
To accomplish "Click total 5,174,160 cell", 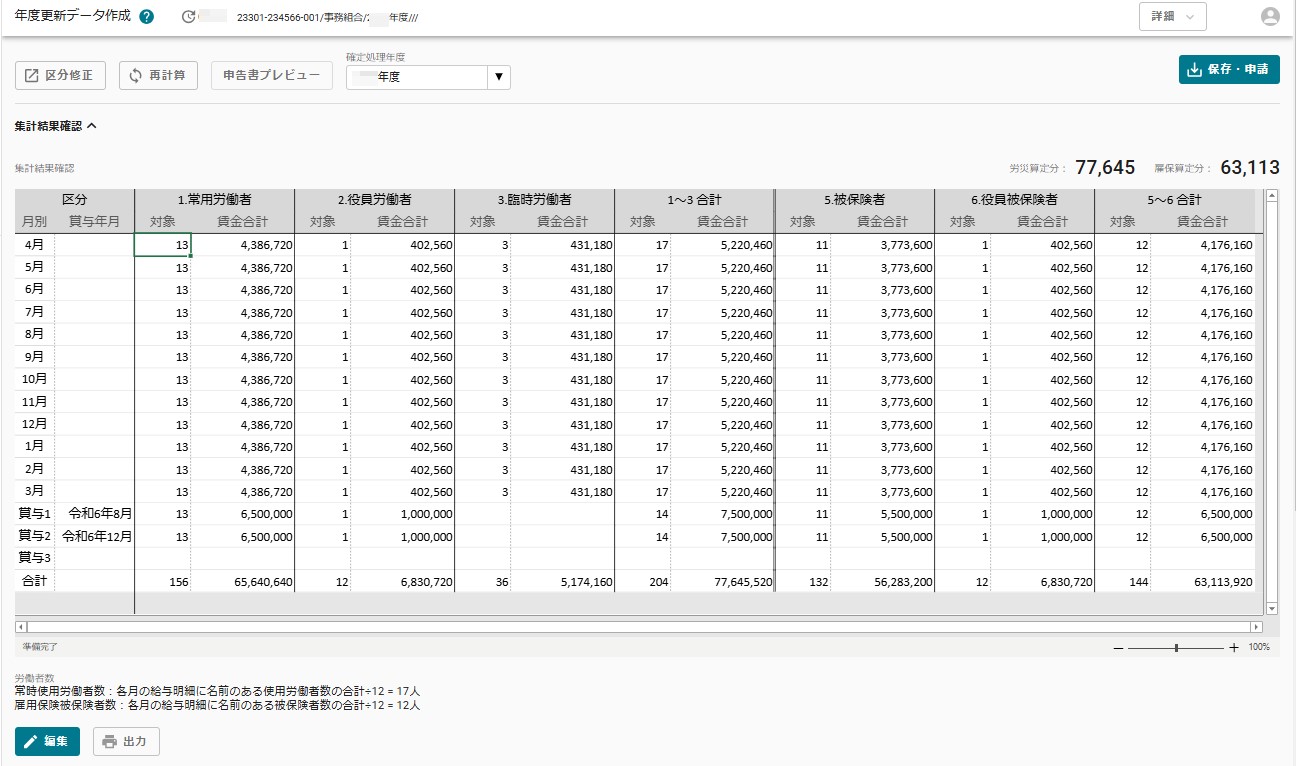I will point(563,581).
